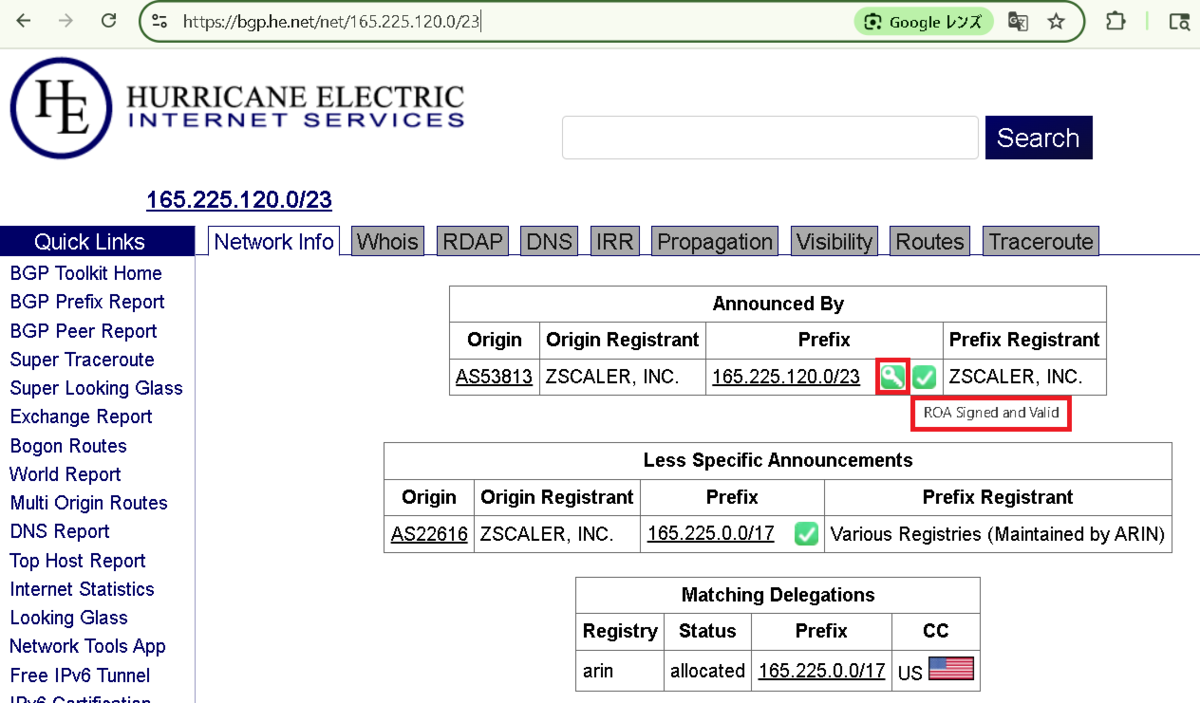Open the Traceroute tab
This screenshot has height=703, width=1200.
pos(1041,241)
